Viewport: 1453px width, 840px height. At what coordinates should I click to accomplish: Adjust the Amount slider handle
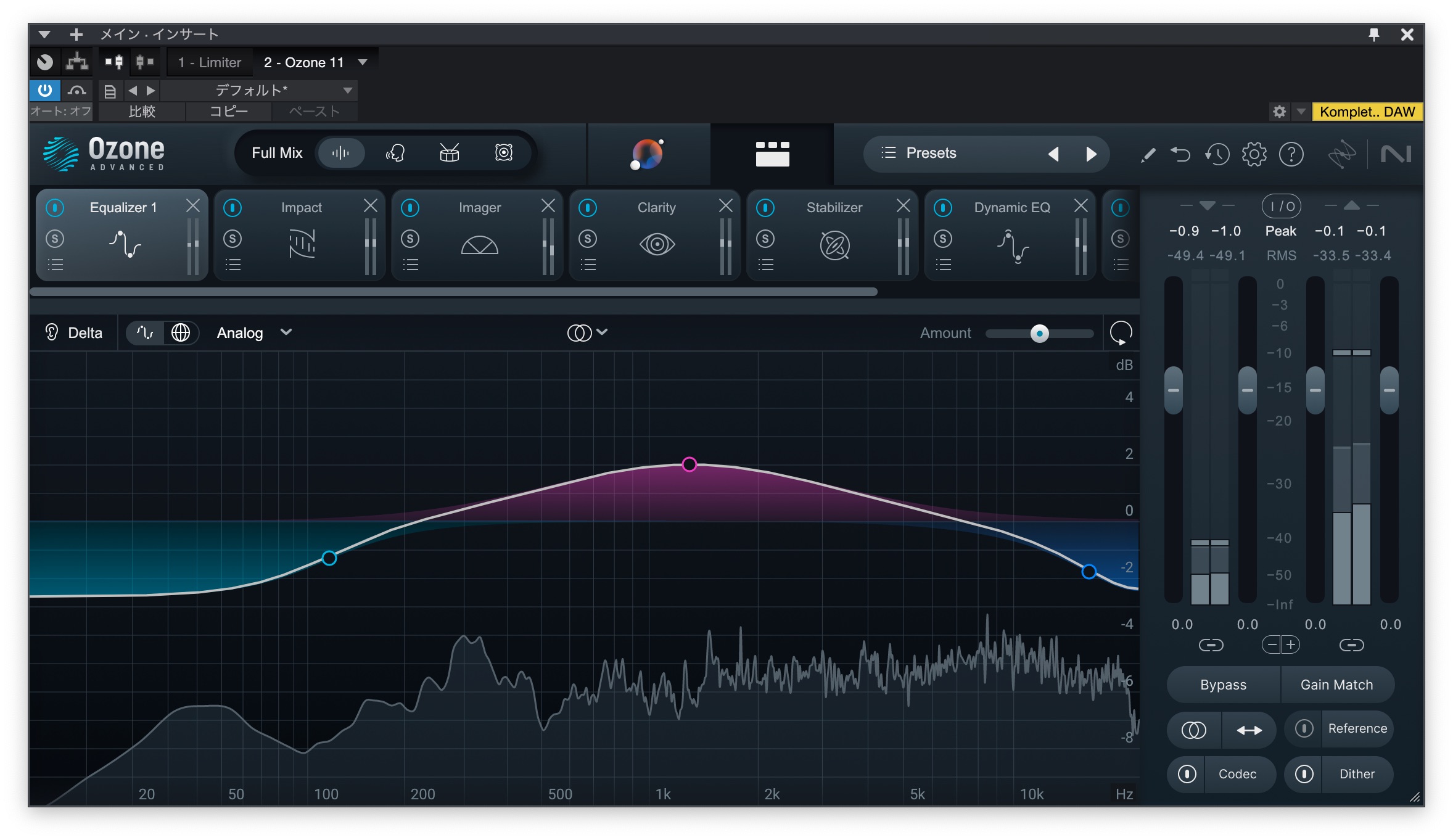pos(1039,333)
